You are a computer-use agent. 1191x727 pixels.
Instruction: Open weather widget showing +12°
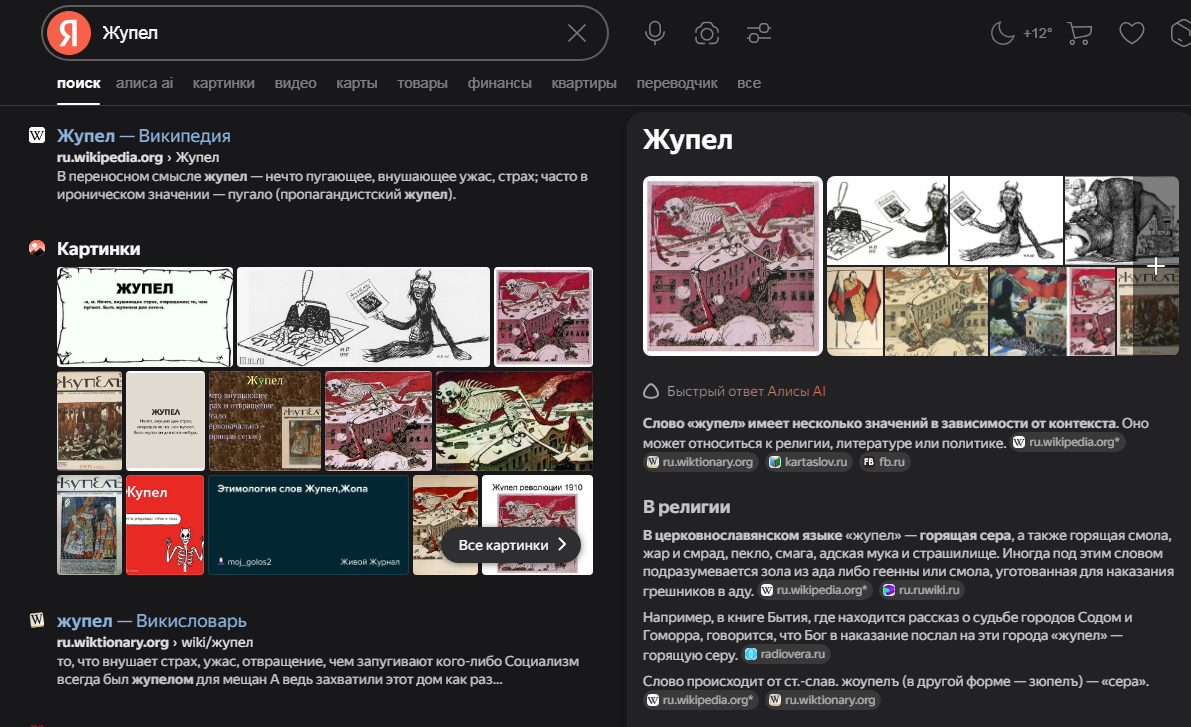[1022, 33]
